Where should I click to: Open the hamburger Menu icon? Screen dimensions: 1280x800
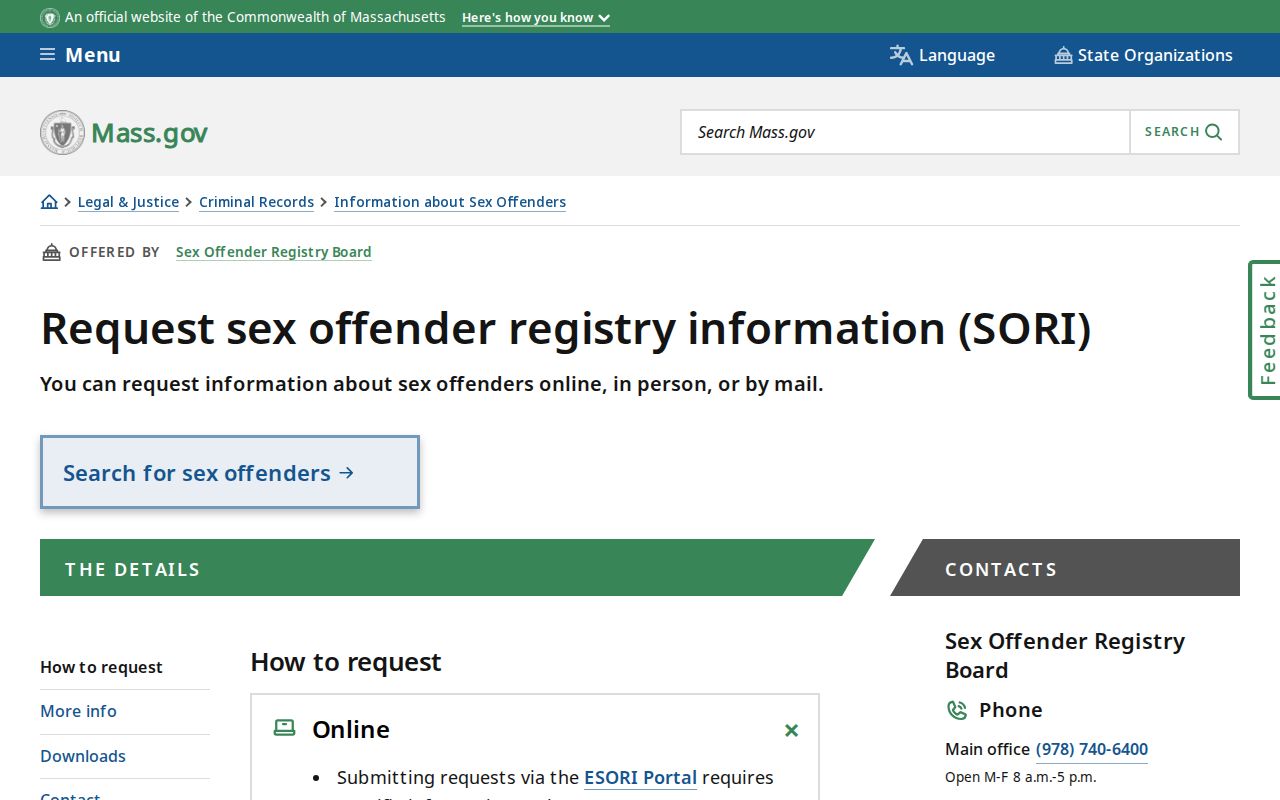(47, 55)
